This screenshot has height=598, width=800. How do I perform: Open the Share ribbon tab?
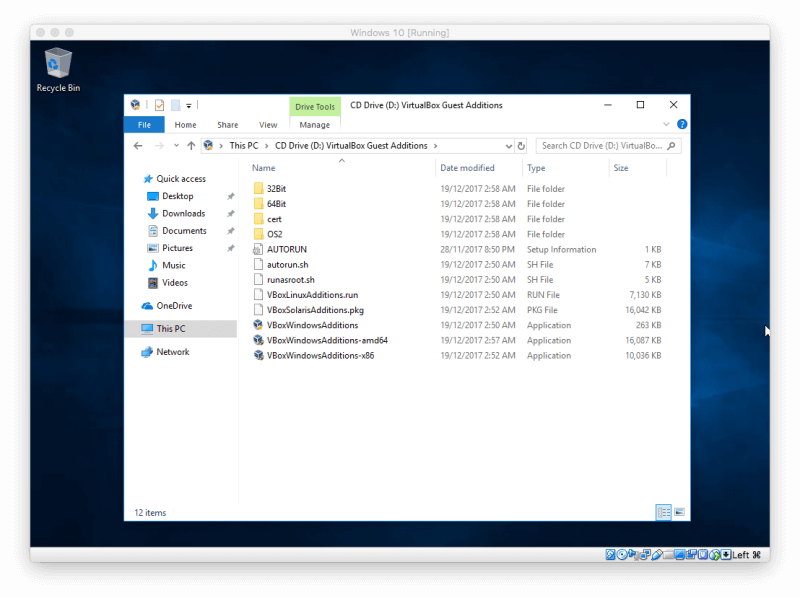point(228,125)
